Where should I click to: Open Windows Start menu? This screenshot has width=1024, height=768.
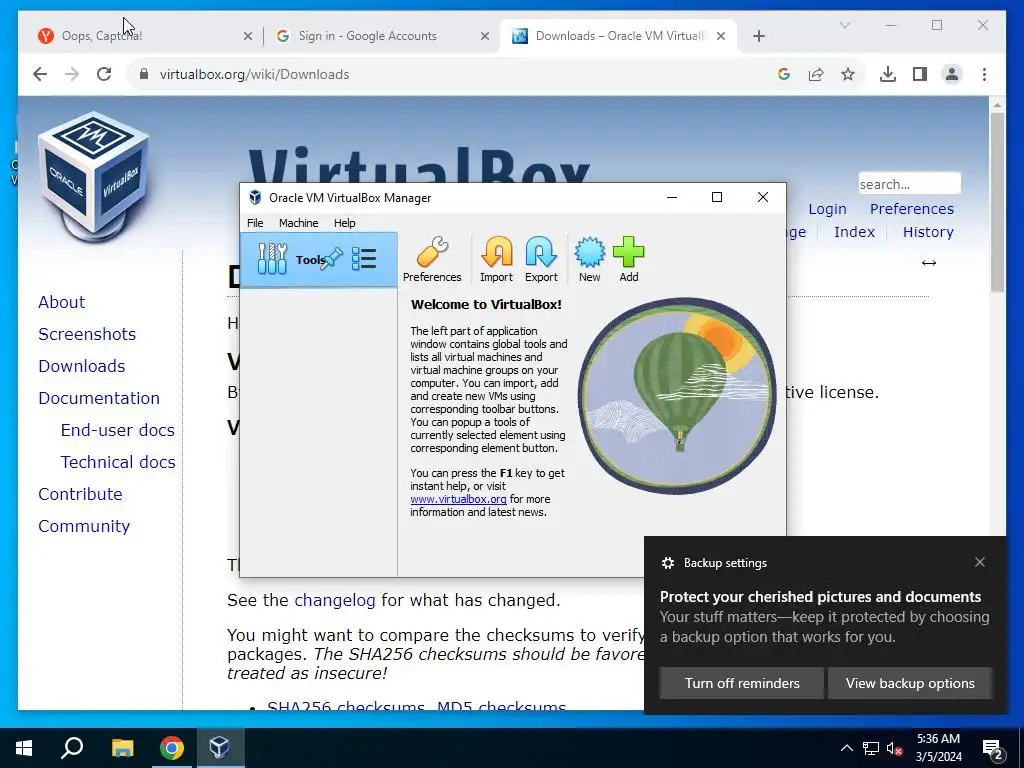pos(24,748)
